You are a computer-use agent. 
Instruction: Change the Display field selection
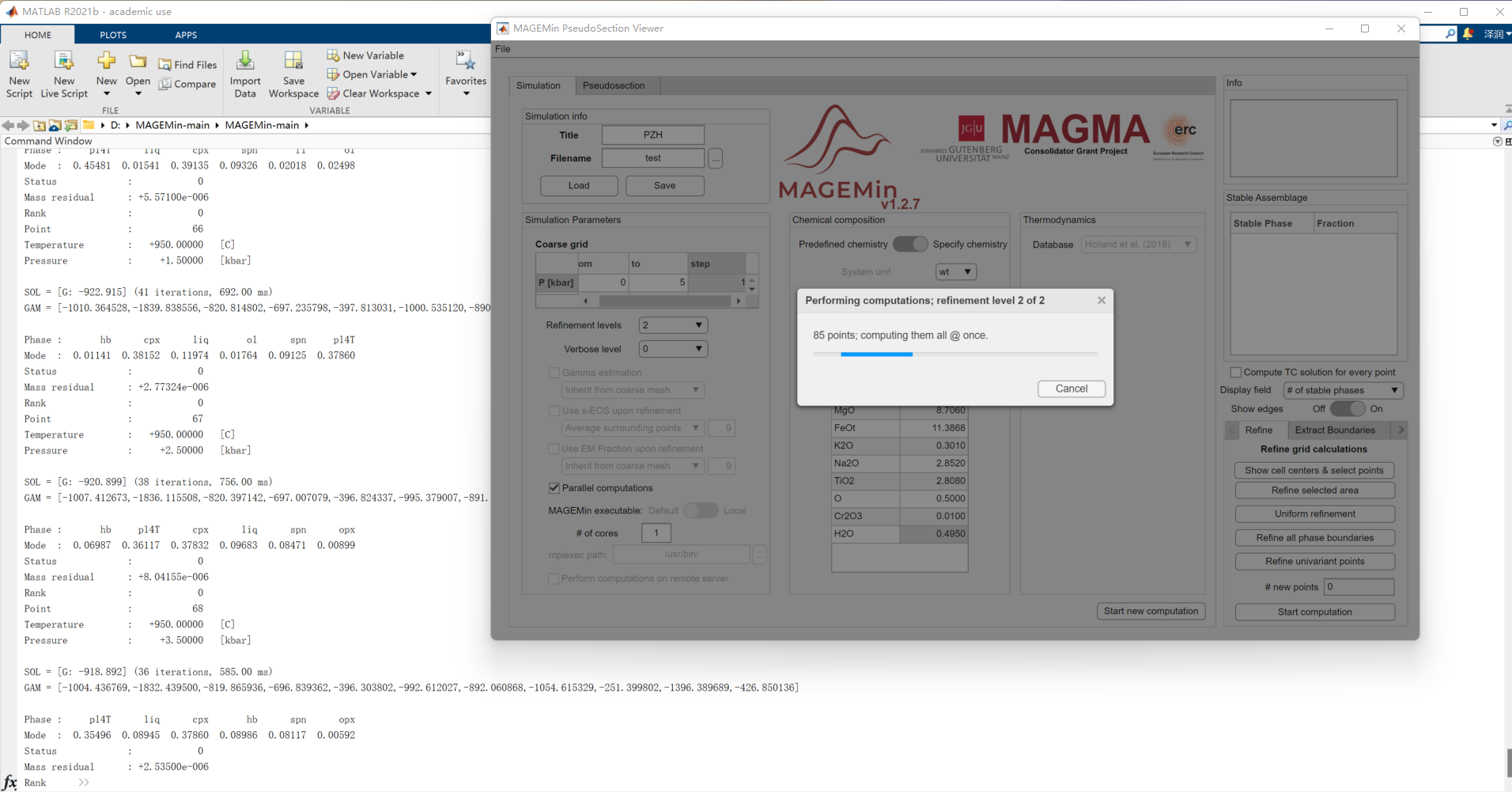point(1343,390)
